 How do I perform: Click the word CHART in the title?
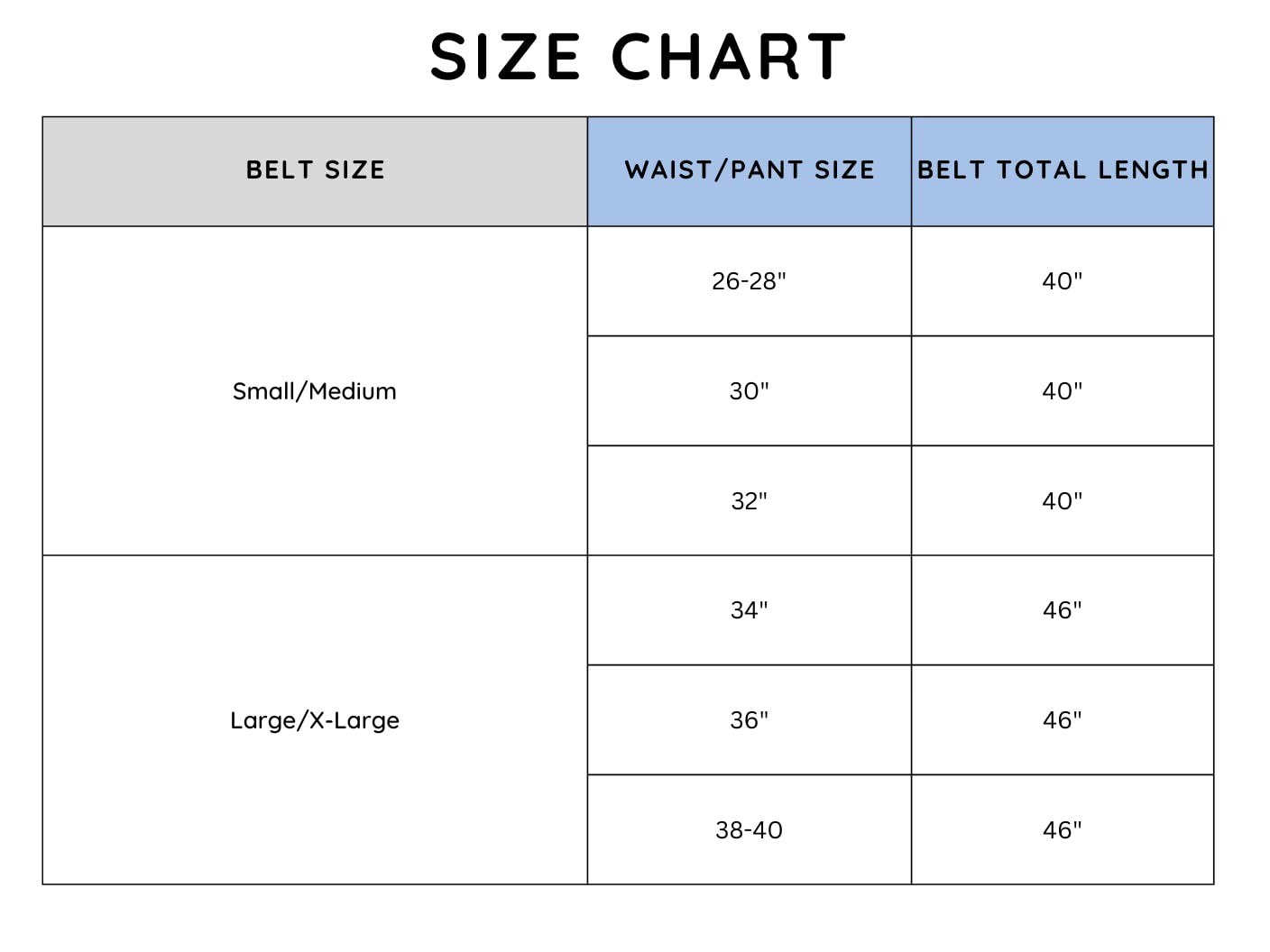[729, 57]
